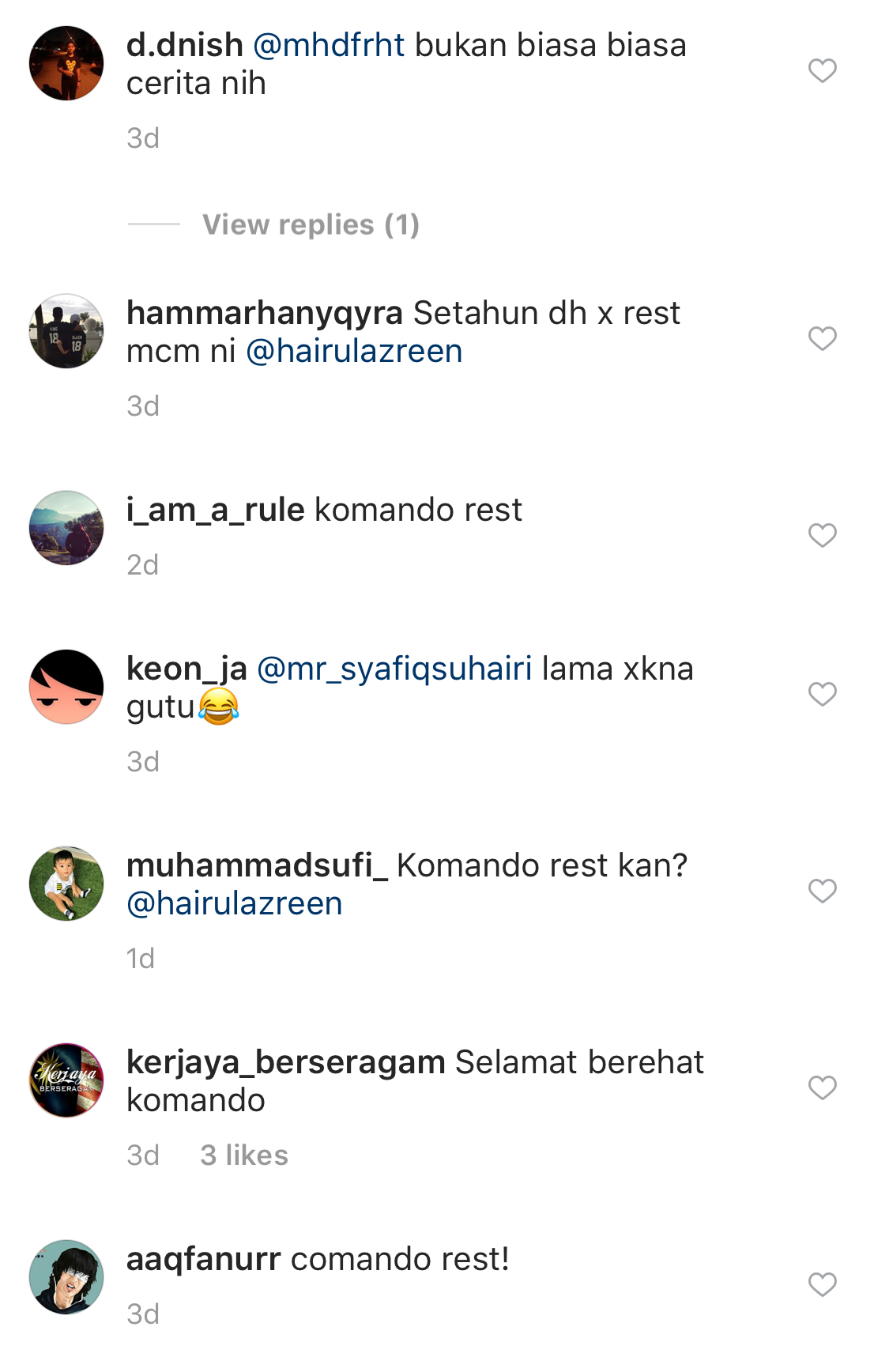The height and width of the screenshot is (1372, 889).
Task: Open keon_ja's cartoon avatar
Action: point(66,687)
